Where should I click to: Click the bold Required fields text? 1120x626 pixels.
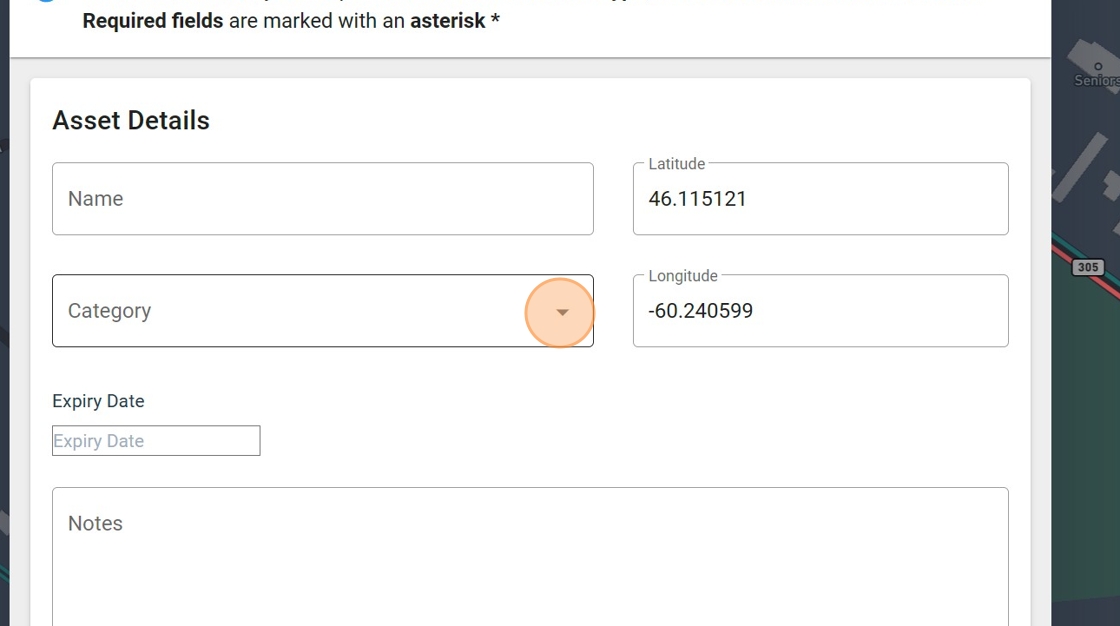[153, 20]
